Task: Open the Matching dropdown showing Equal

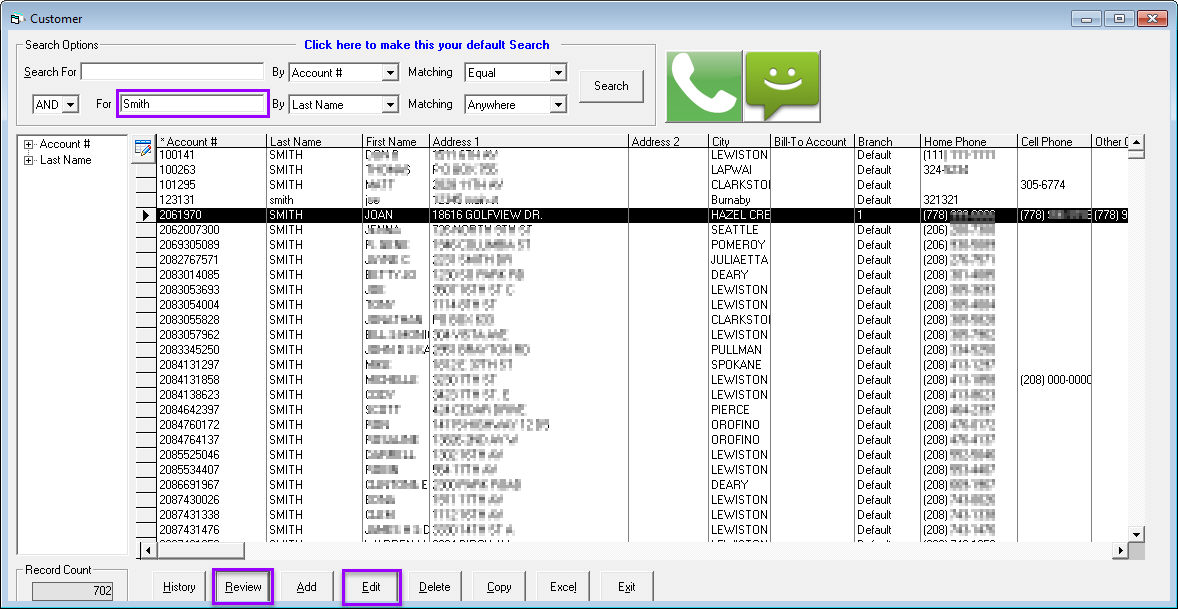Action: [x=557, y=73]
